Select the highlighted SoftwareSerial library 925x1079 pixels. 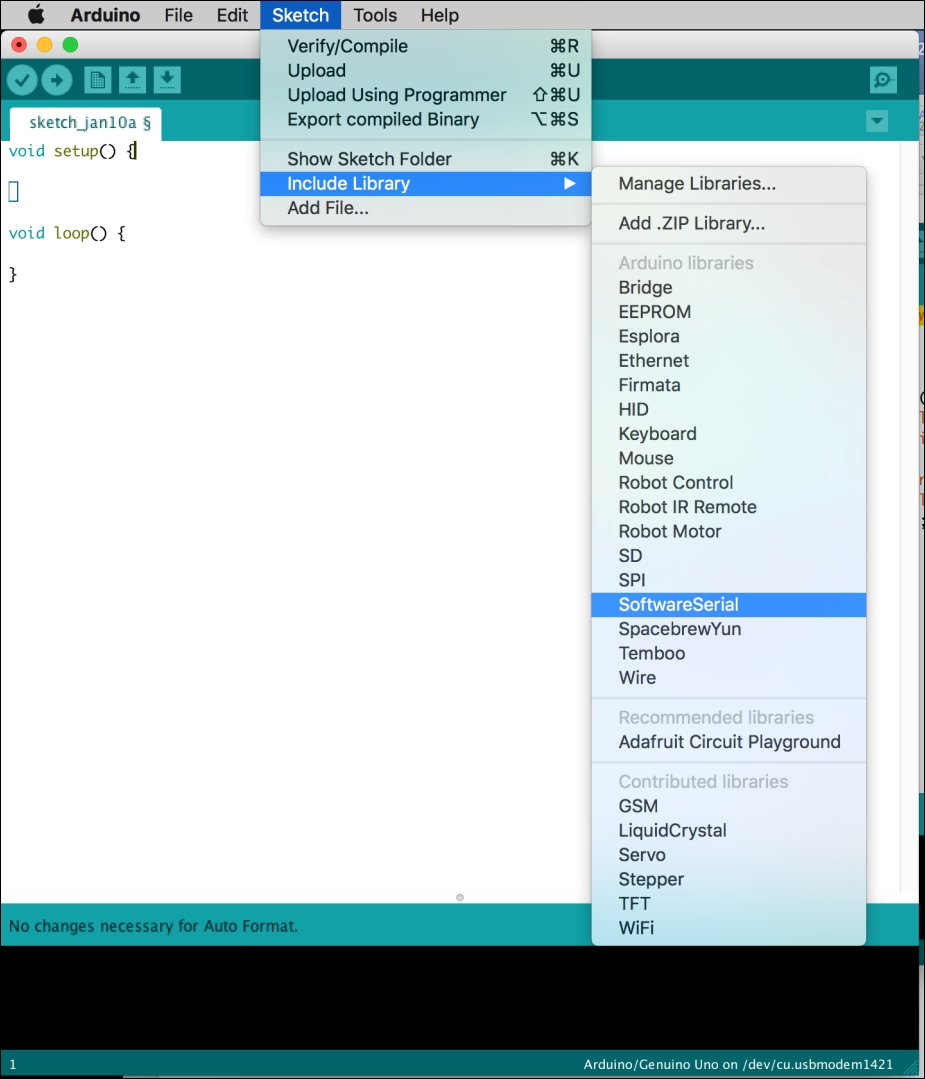(729, 605)
